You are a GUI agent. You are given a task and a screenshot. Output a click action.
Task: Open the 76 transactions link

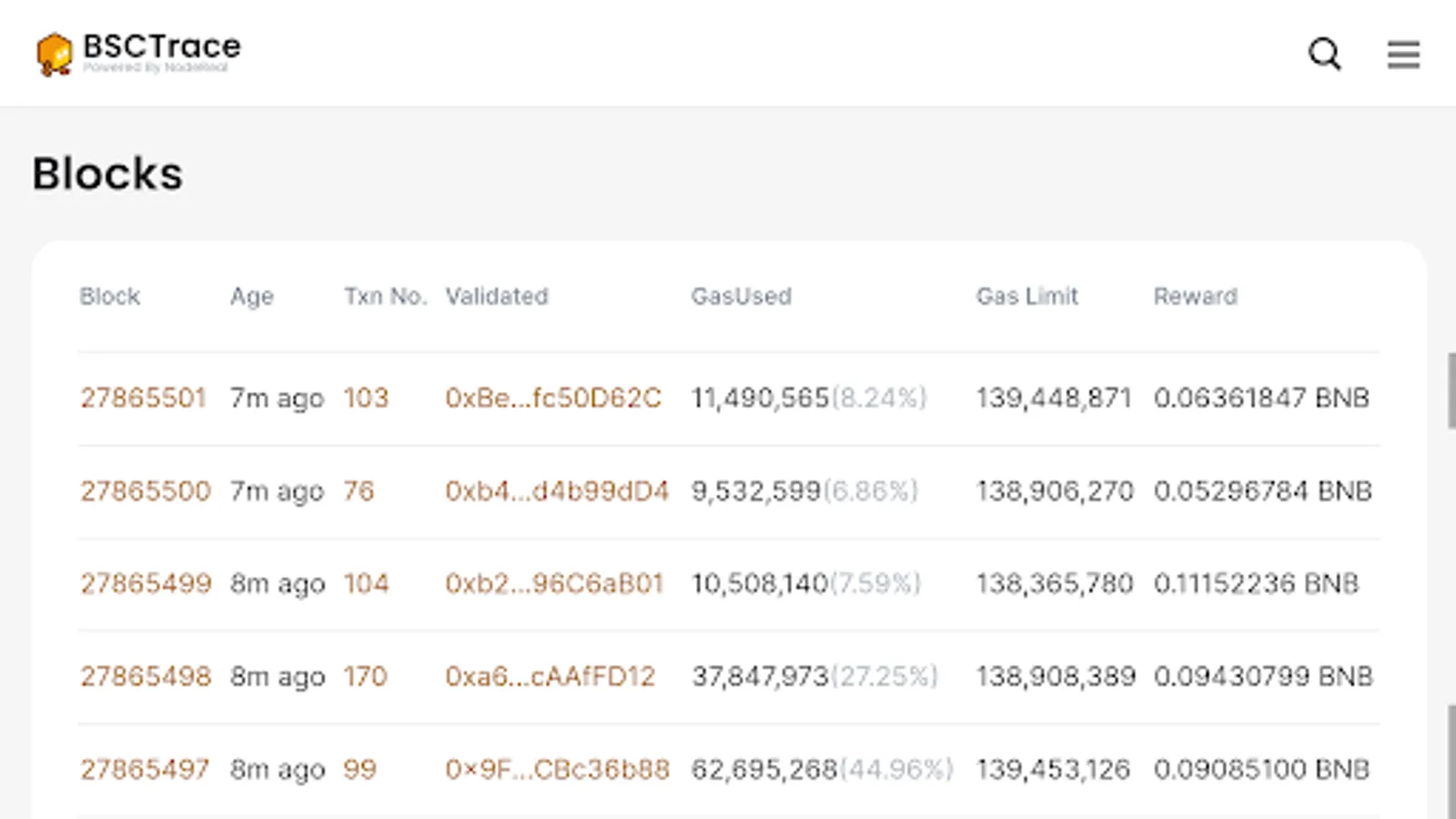(359, 491)
